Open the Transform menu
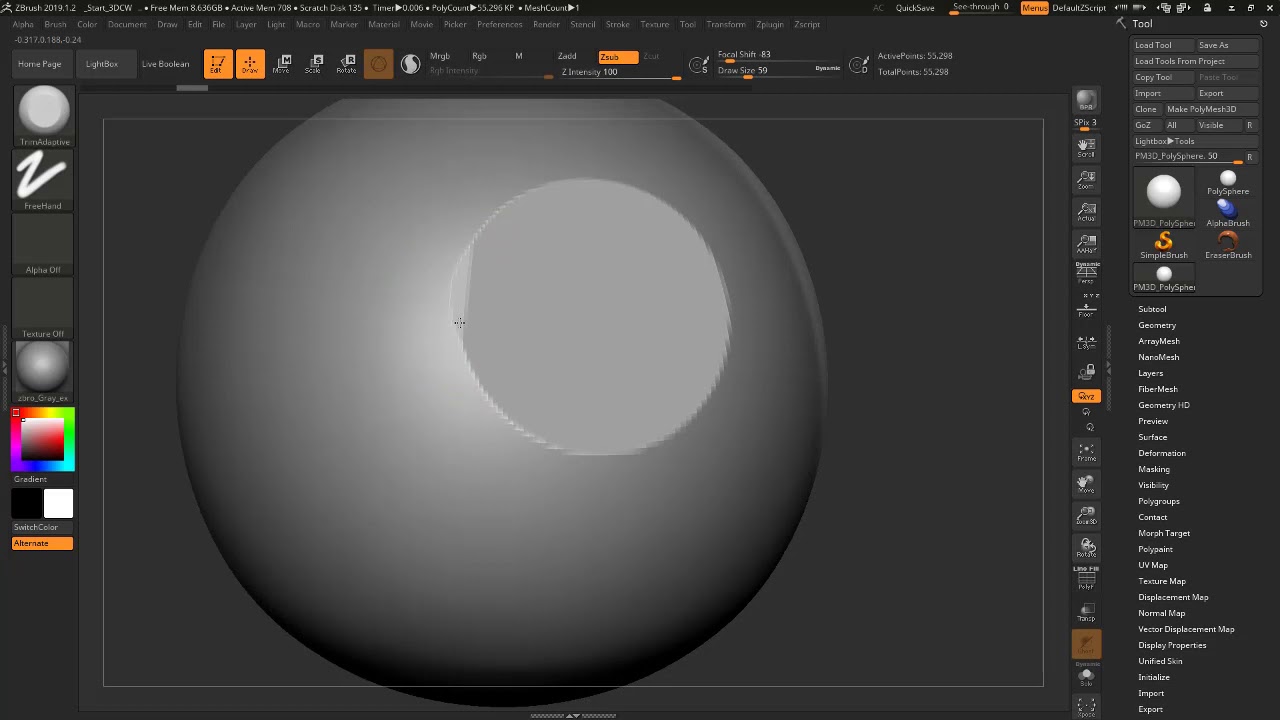The height and width of the screenshot is (720, 1280). (x=726, y=24)
